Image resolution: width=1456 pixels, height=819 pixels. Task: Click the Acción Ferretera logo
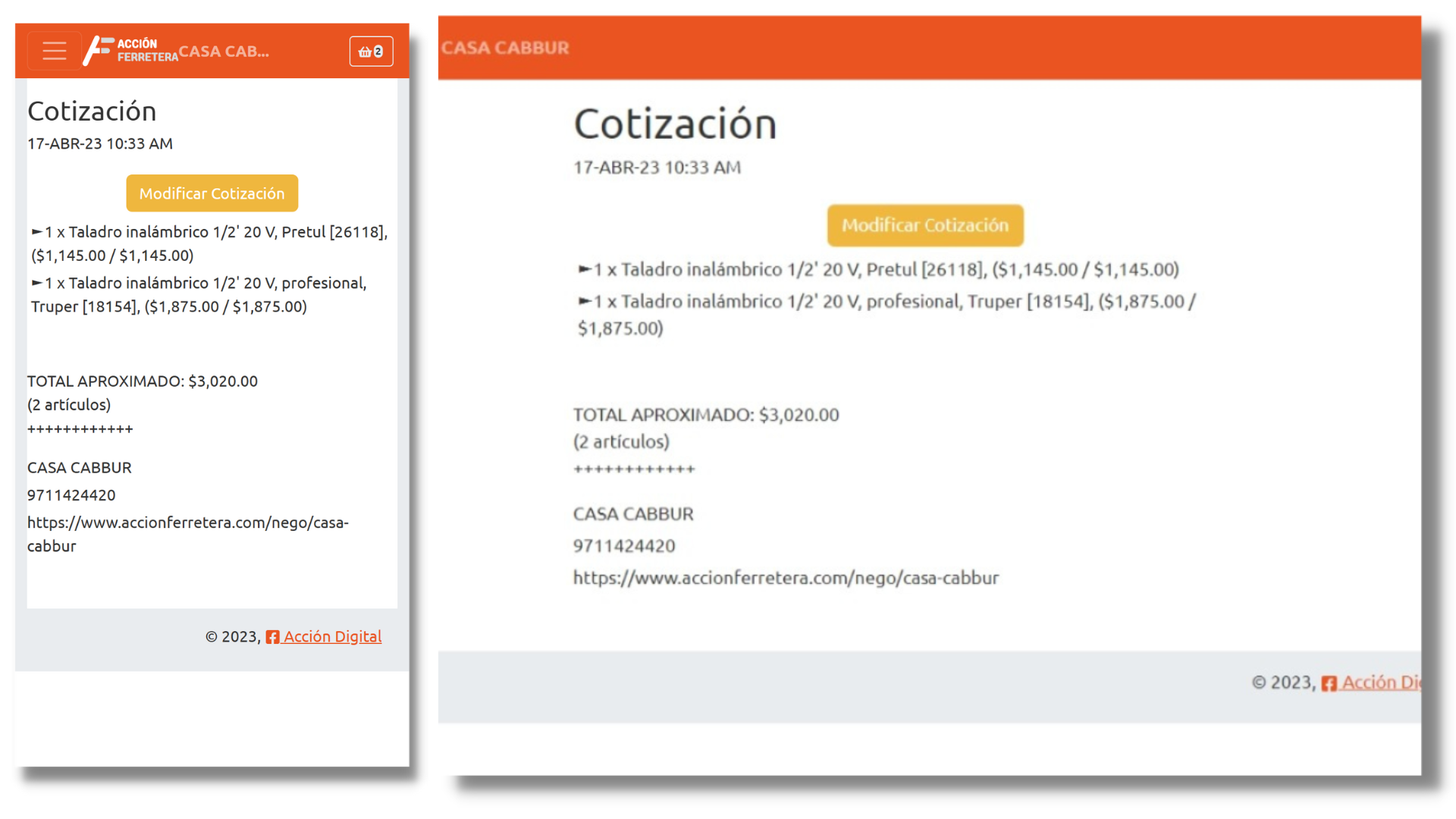pyautogui.click(x=130, y=51)
